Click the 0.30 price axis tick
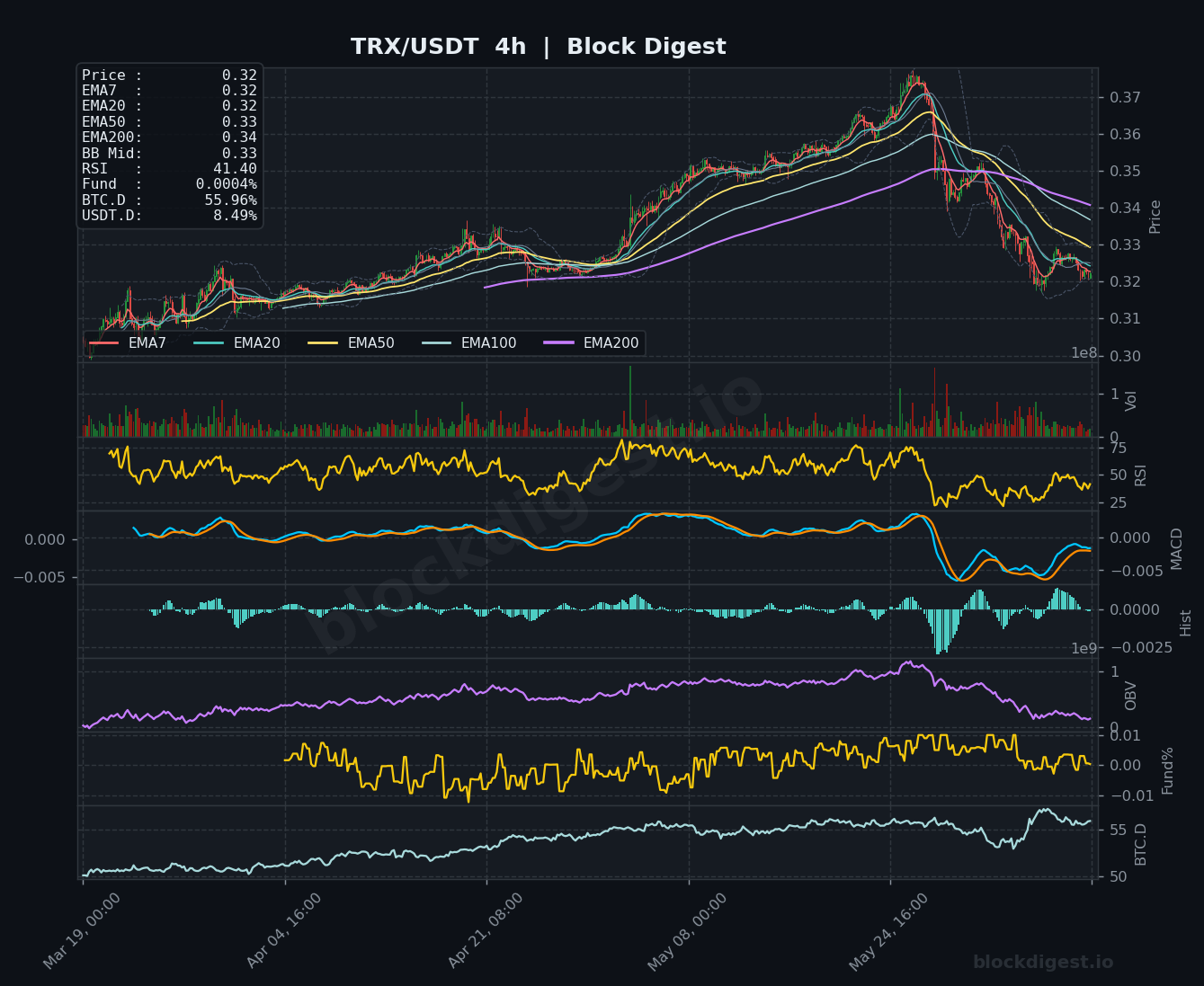 (x=1125, y=356)
